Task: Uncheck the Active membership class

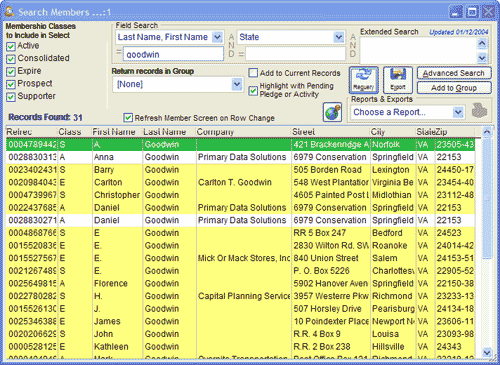Action: coord(11,46)
